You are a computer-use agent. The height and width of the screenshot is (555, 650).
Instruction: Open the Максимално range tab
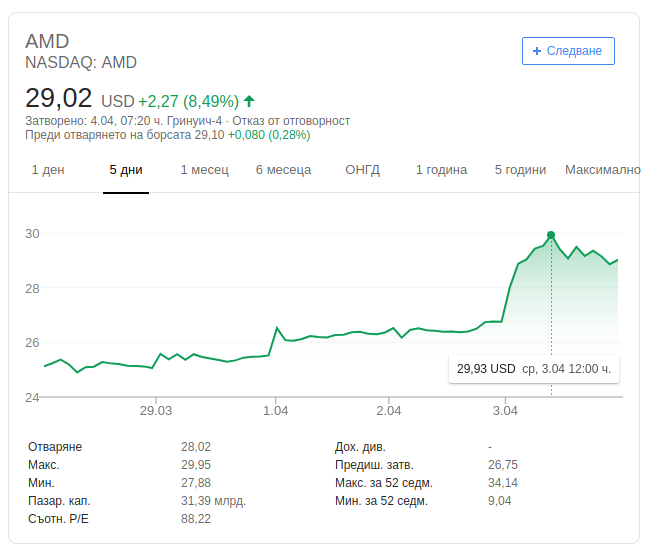pos(602,170)
